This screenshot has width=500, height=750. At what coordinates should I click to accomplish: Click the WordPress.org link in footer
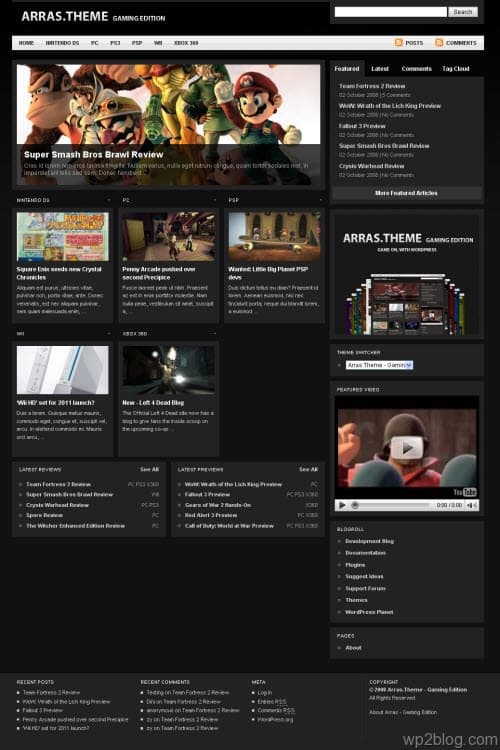[x=275, y=719]
